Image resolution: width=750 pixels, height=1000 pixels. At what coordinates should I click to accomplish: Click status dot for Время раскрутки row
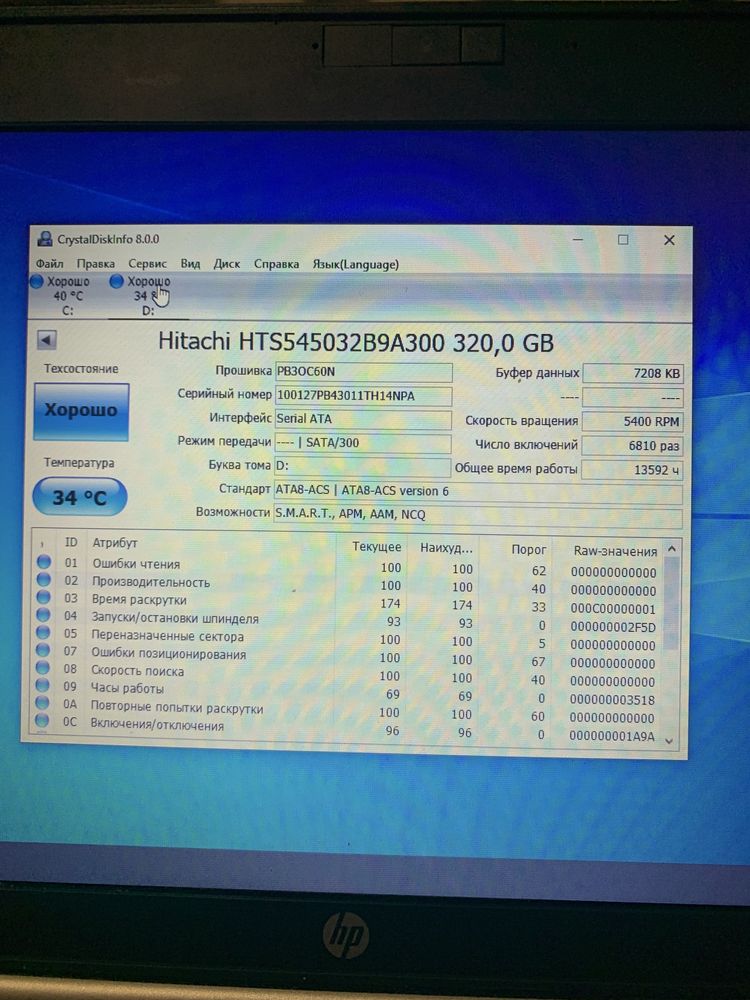43,597
